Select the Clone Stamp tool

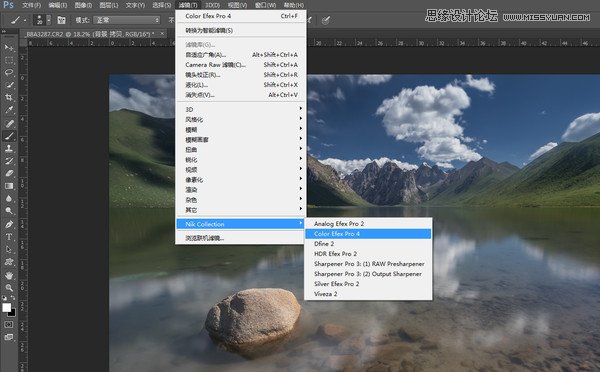pyautogui.click(x=9, y=148)
